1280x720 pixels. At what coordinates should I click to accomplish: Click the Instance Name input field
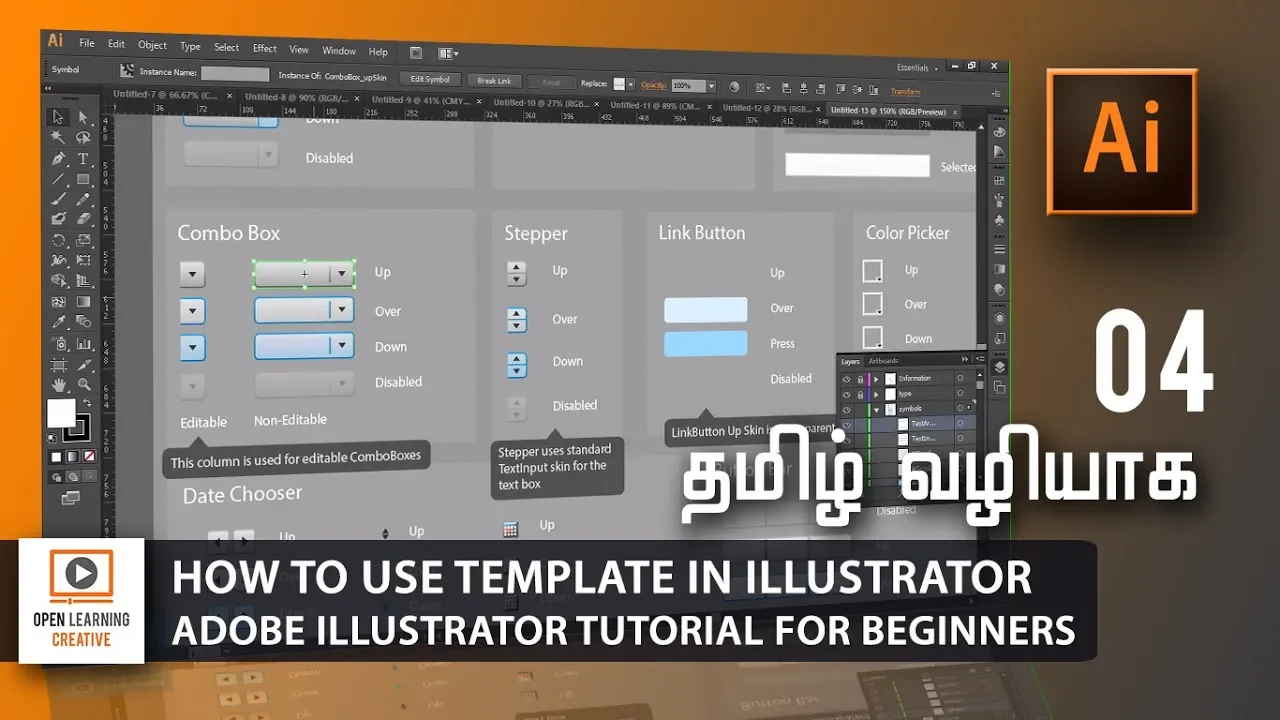click(x=235, y=73)
